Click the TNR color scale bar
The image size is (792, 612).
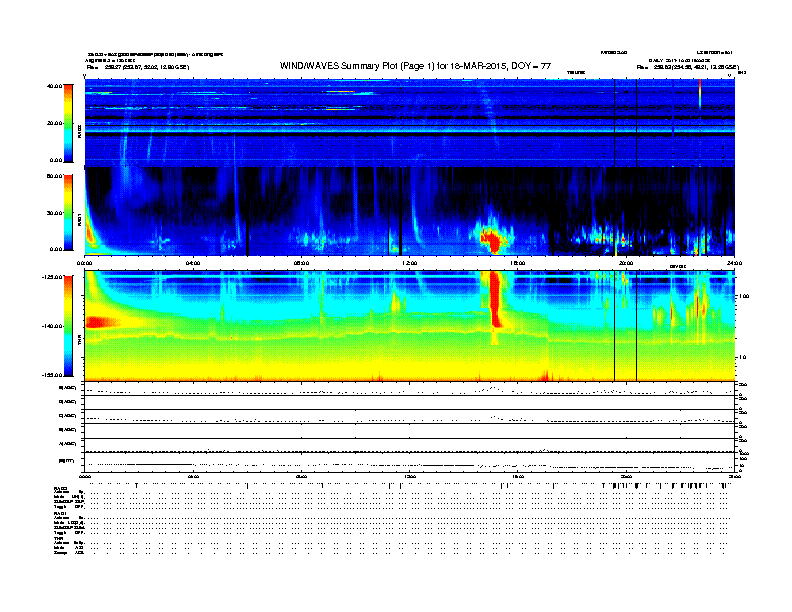(68, 326)
